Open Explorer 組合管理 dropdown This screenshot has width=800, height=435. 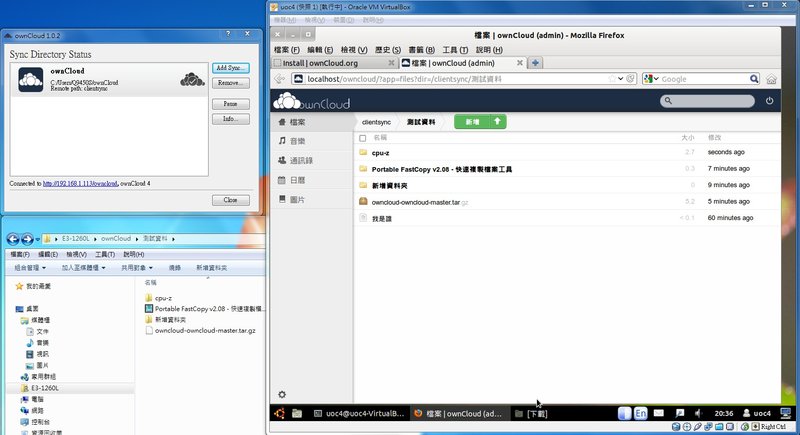click(x=30, y=268)
